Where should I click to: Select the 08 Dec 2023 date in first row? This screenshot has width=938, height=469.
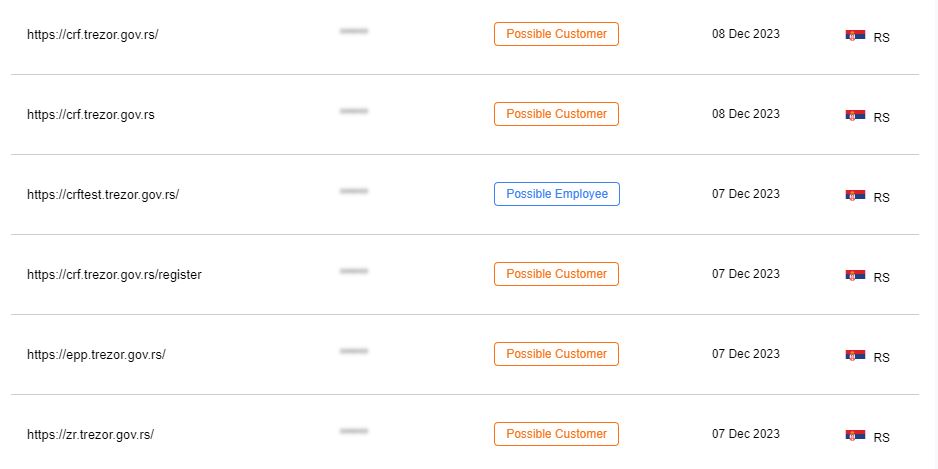click(x=746, y=34)
